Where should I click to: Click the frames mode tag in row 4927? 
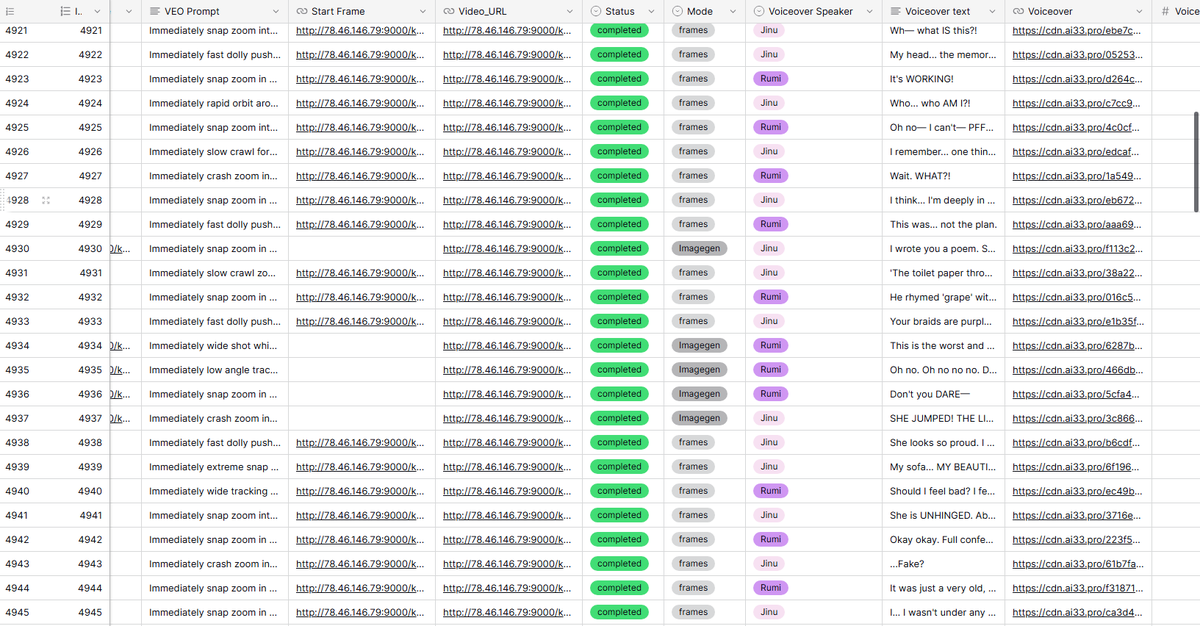pos(693,176)
